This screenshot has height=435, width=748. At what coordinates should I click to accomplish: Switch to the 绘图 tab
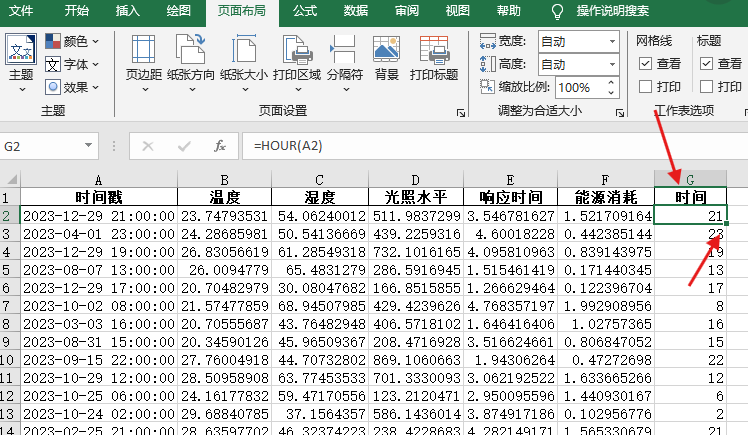(178, 11)
